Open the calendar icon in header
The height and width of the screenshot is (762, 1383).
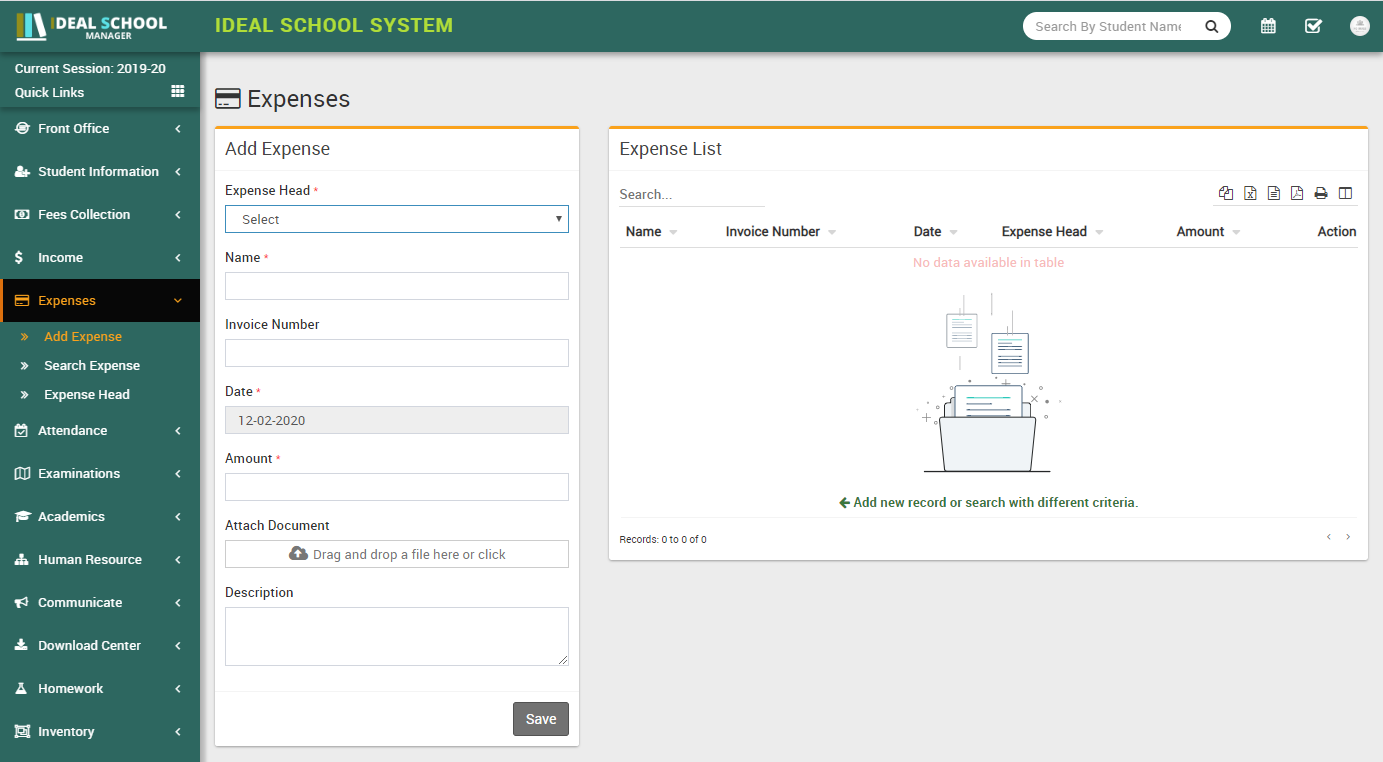click(x=1268, y=26)
